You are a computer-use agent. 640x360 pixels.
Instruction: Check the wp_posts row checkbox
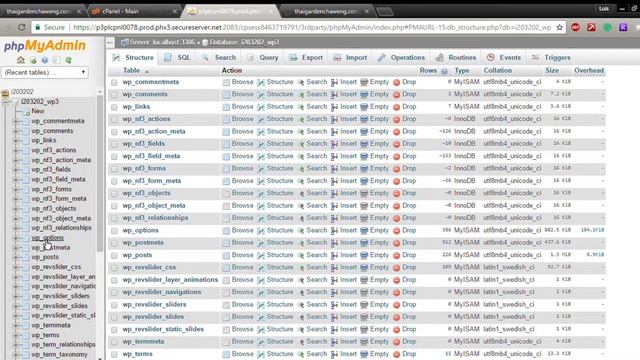click(114, 255)
